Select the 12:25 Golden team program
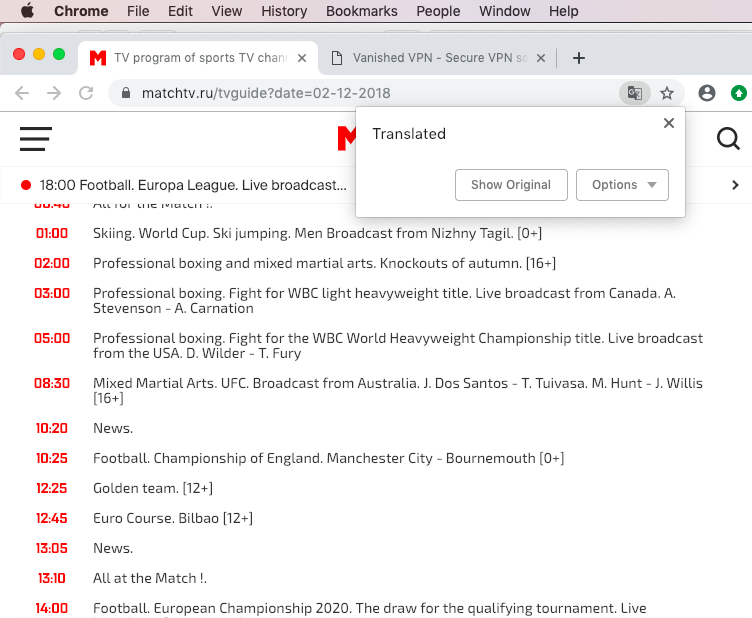This screenshot has width=752, height=618. [x=153, y=488]
